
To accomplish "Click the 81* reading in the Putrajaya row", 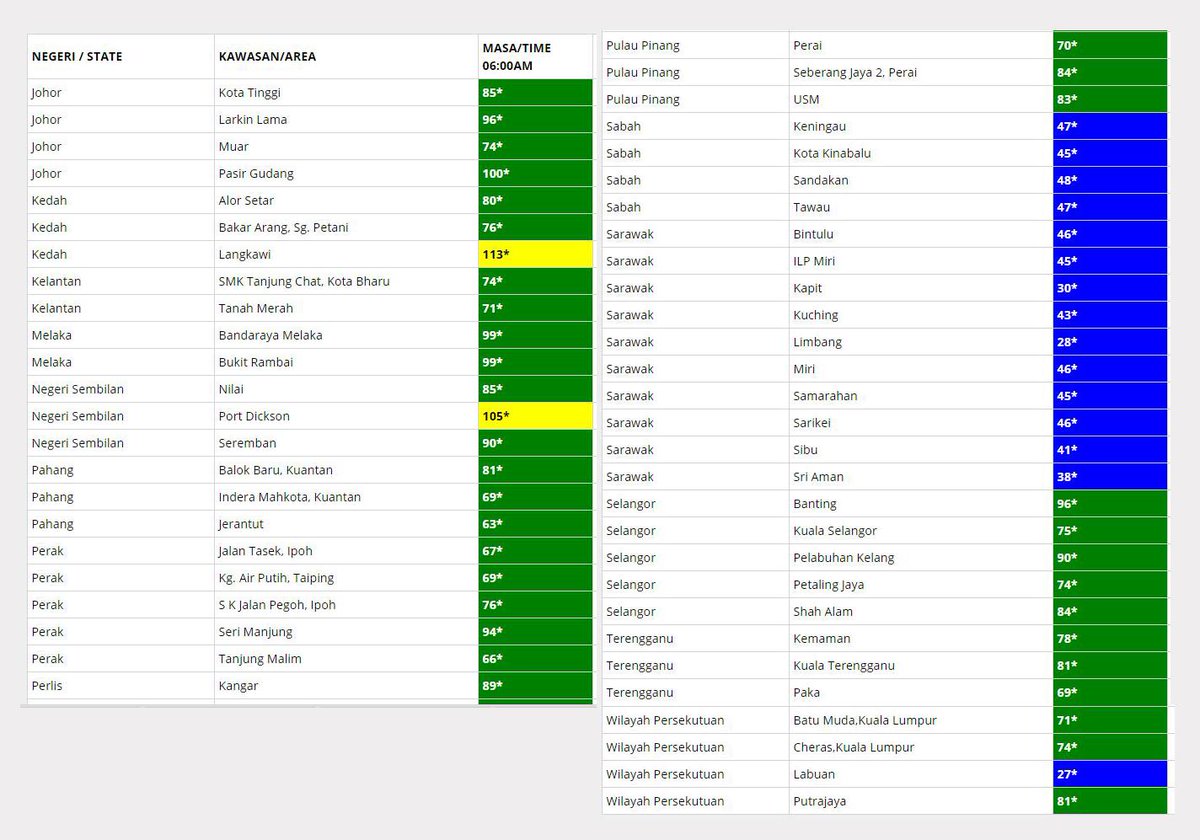I will tap(1110, 802).
